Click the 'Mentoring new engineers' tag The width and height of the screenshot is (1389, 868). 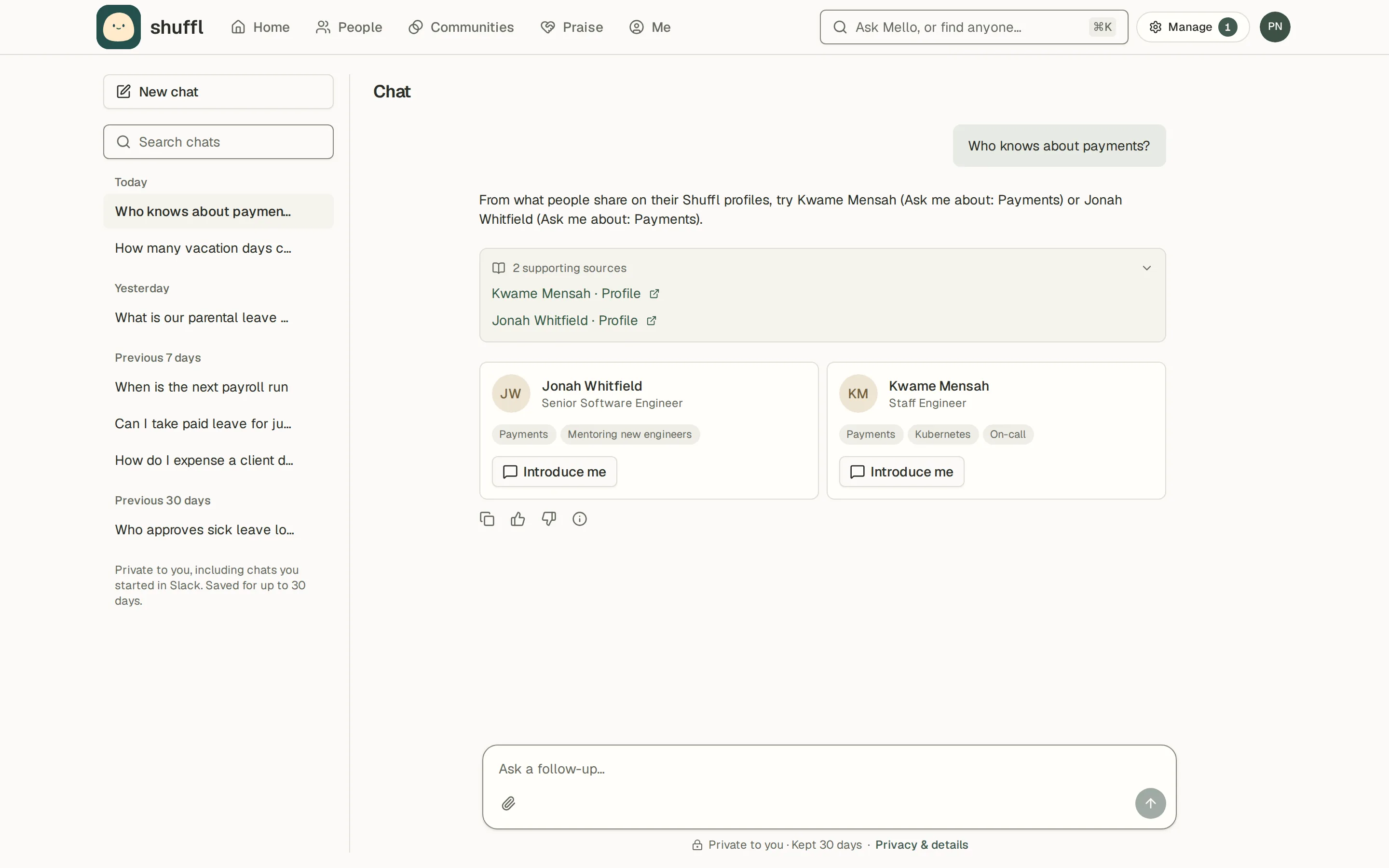click(x=630, y=434)
